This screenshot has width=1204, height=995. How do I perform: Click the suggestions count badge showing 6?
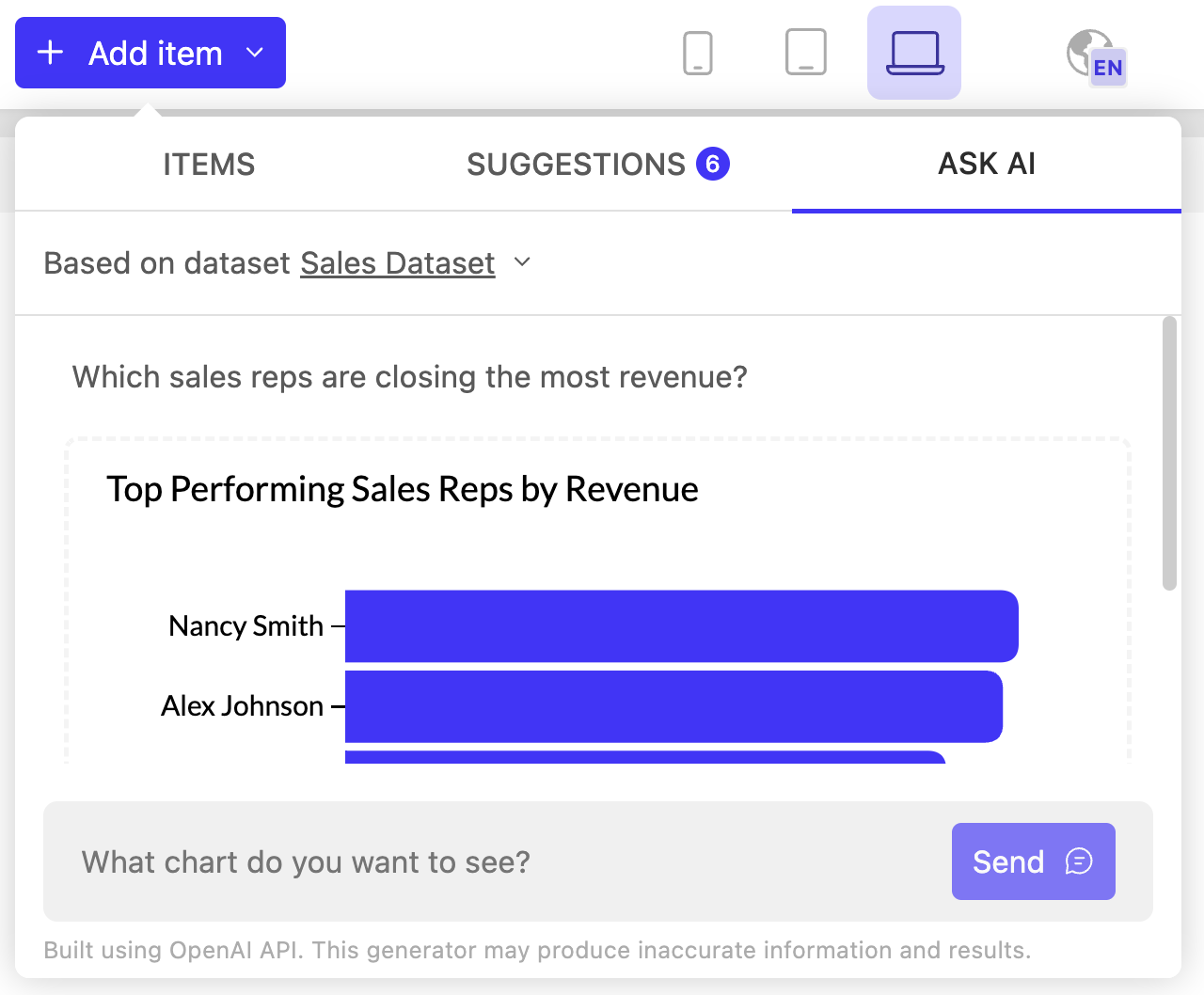[715, 163]
